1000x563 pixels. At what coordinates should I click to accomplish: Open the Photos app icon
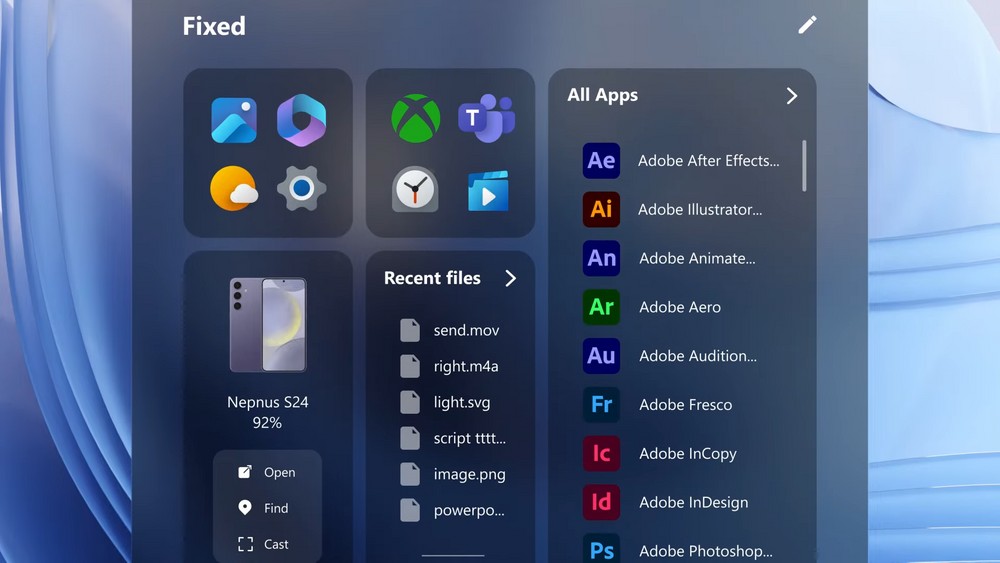click(x=234, y=120)
